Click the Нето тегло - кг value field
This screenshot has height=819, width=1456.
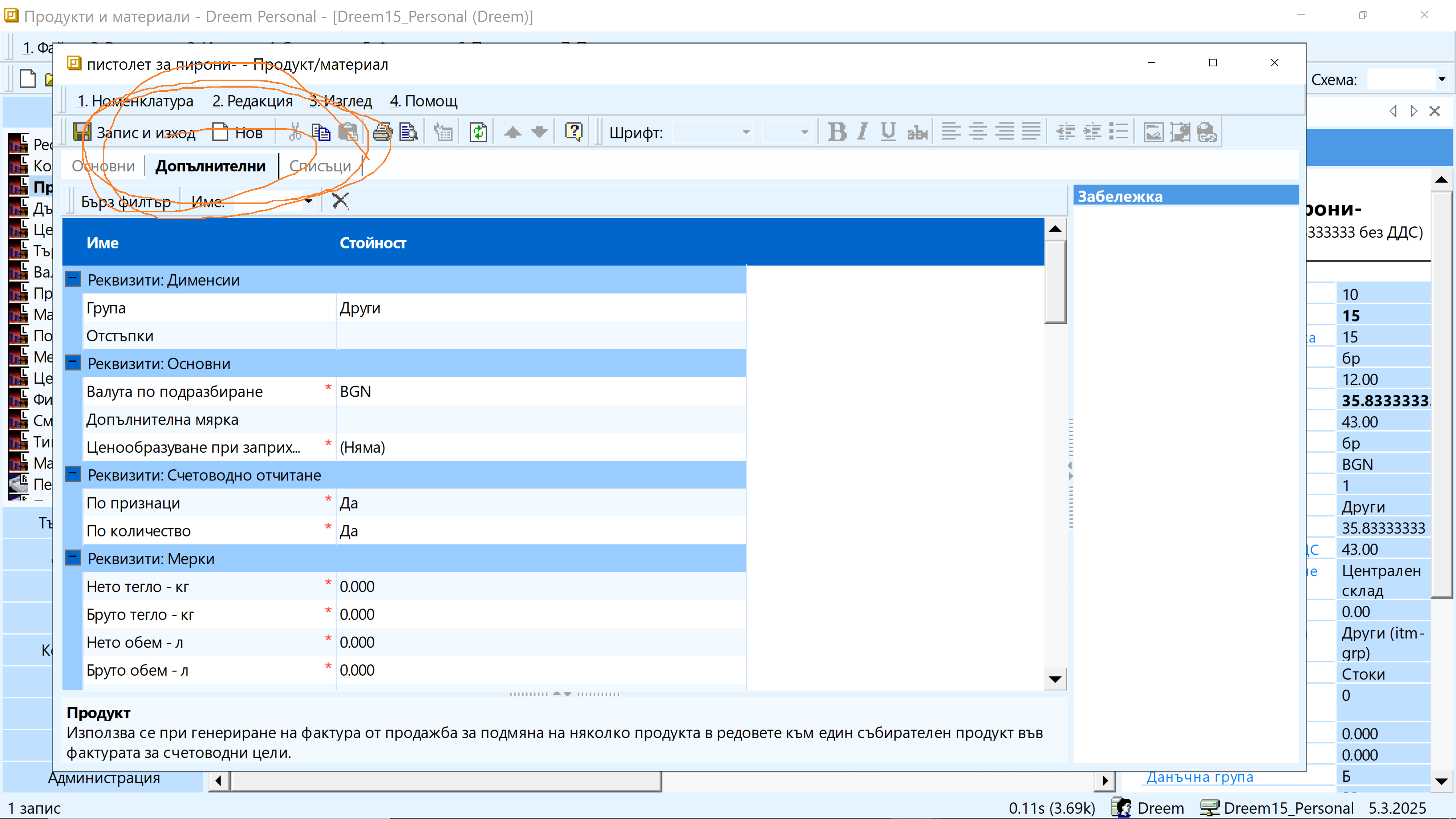541,587
